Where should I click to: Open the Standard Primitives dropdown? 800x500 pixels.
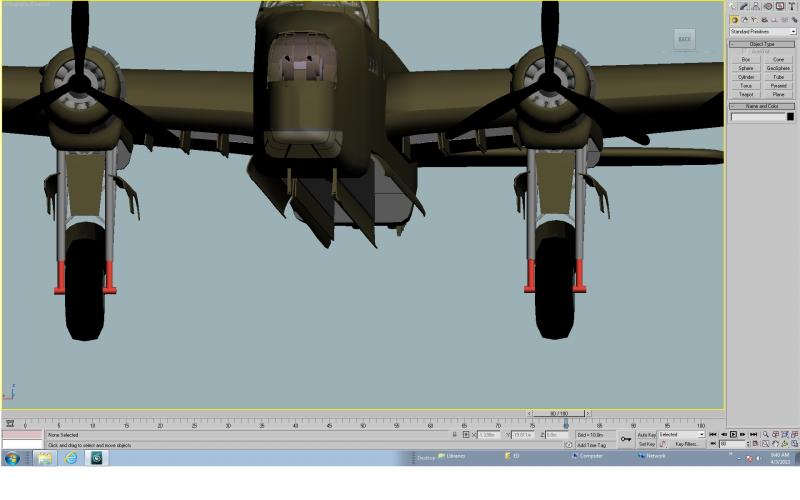[763, 32]
